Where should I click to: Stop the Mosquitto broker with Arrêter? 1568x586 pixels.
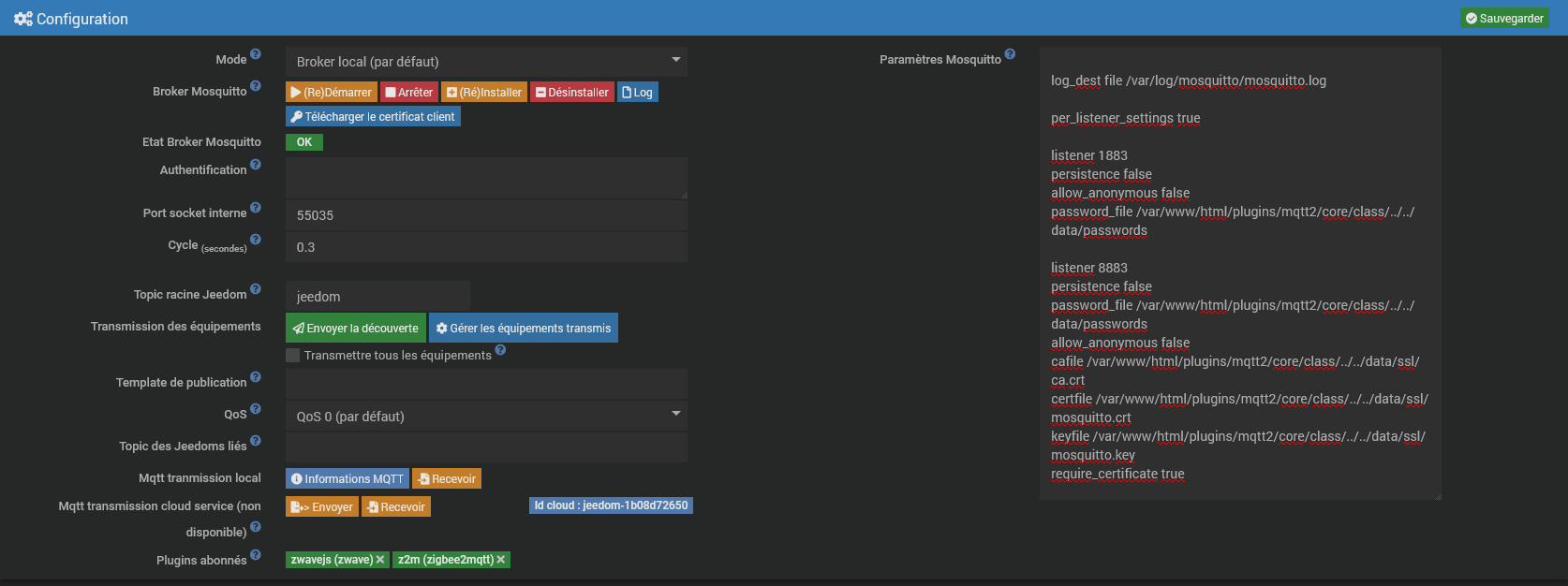click(x=409, y=93)
